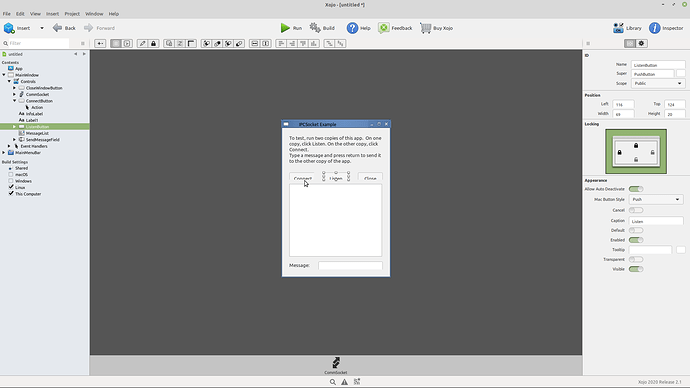Click the search magnifier in the bottom bar
Screen dimensions: 690x388
point(333,382)
